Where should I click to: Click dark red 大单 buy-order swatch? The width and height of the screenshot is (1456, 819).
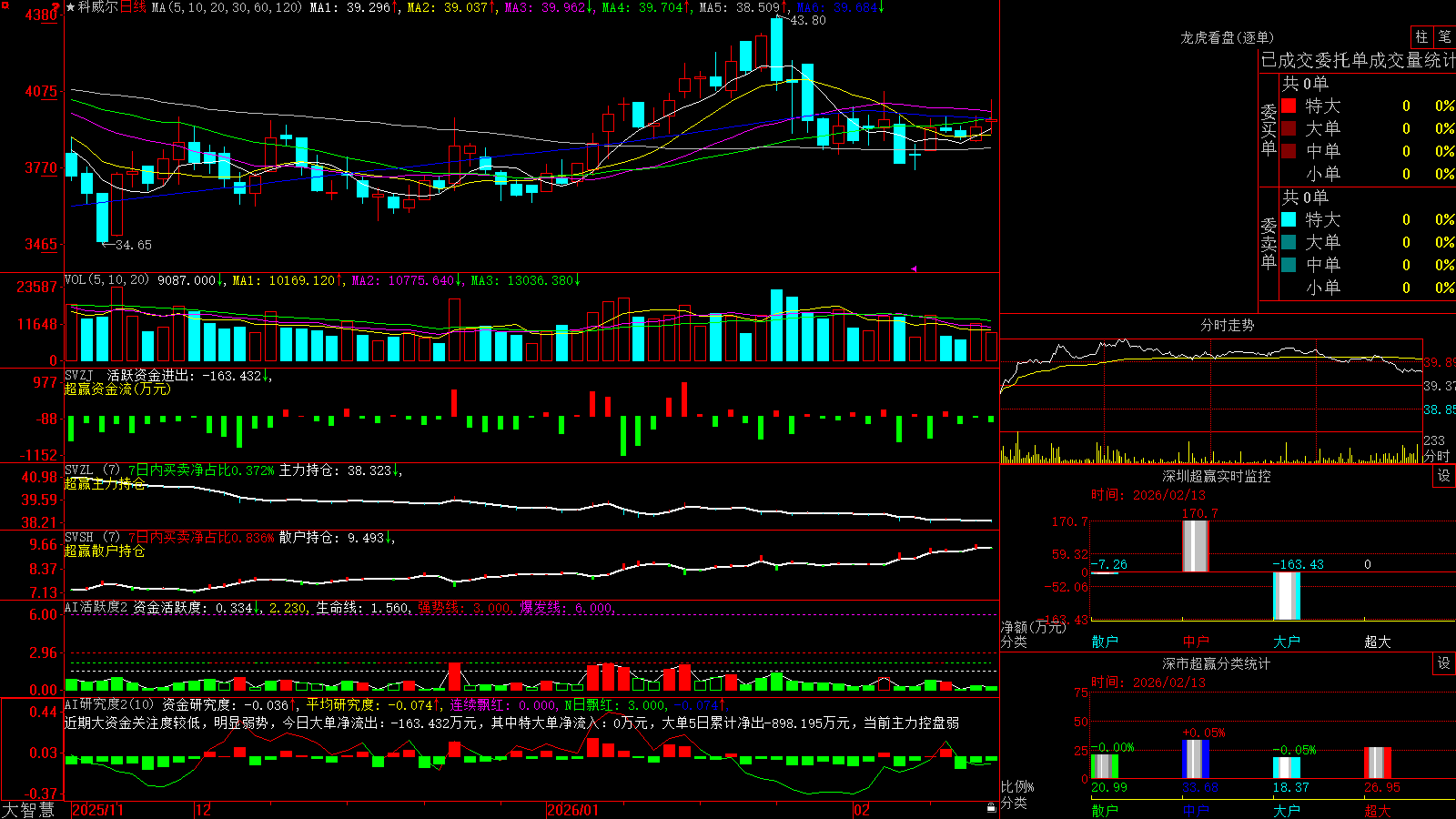coord(1289,128)
